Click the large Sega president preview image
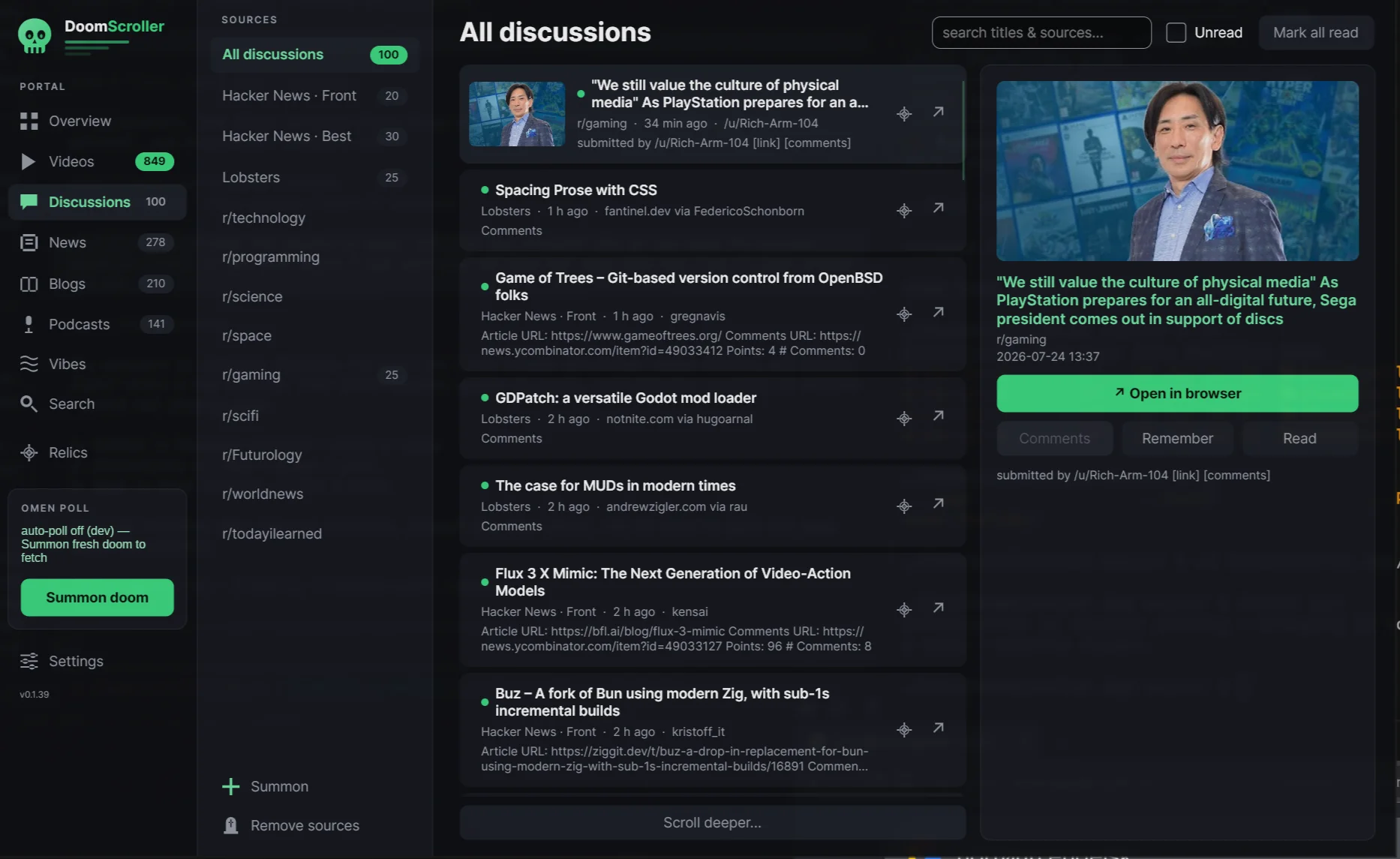The width and height of the screenshot is (1400, 859). click(1177, 171)
